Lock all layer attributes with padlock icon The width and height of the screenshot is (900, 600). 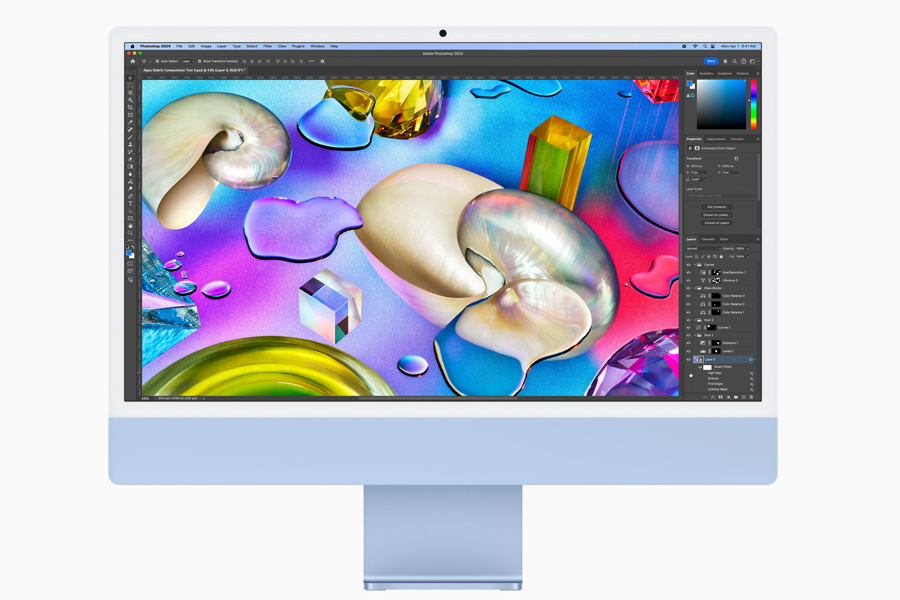[x=721, y=257]
